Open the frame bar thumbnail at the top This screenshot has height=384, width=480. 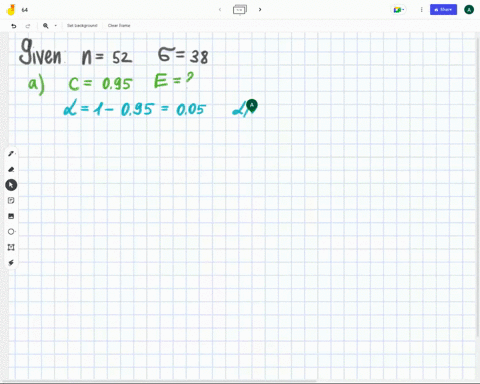point(240,9)
